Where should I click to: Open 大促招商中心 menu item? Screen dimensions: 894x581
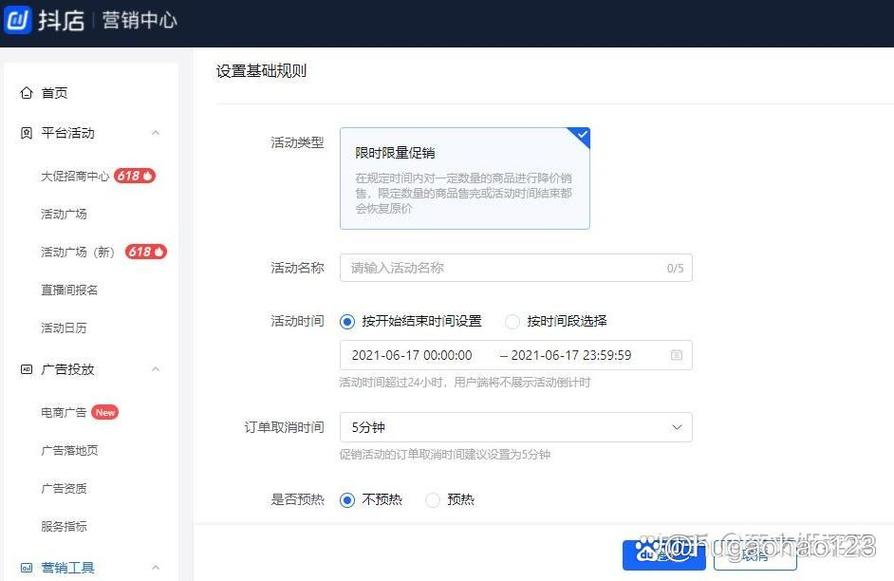click(x=75, y=176)
